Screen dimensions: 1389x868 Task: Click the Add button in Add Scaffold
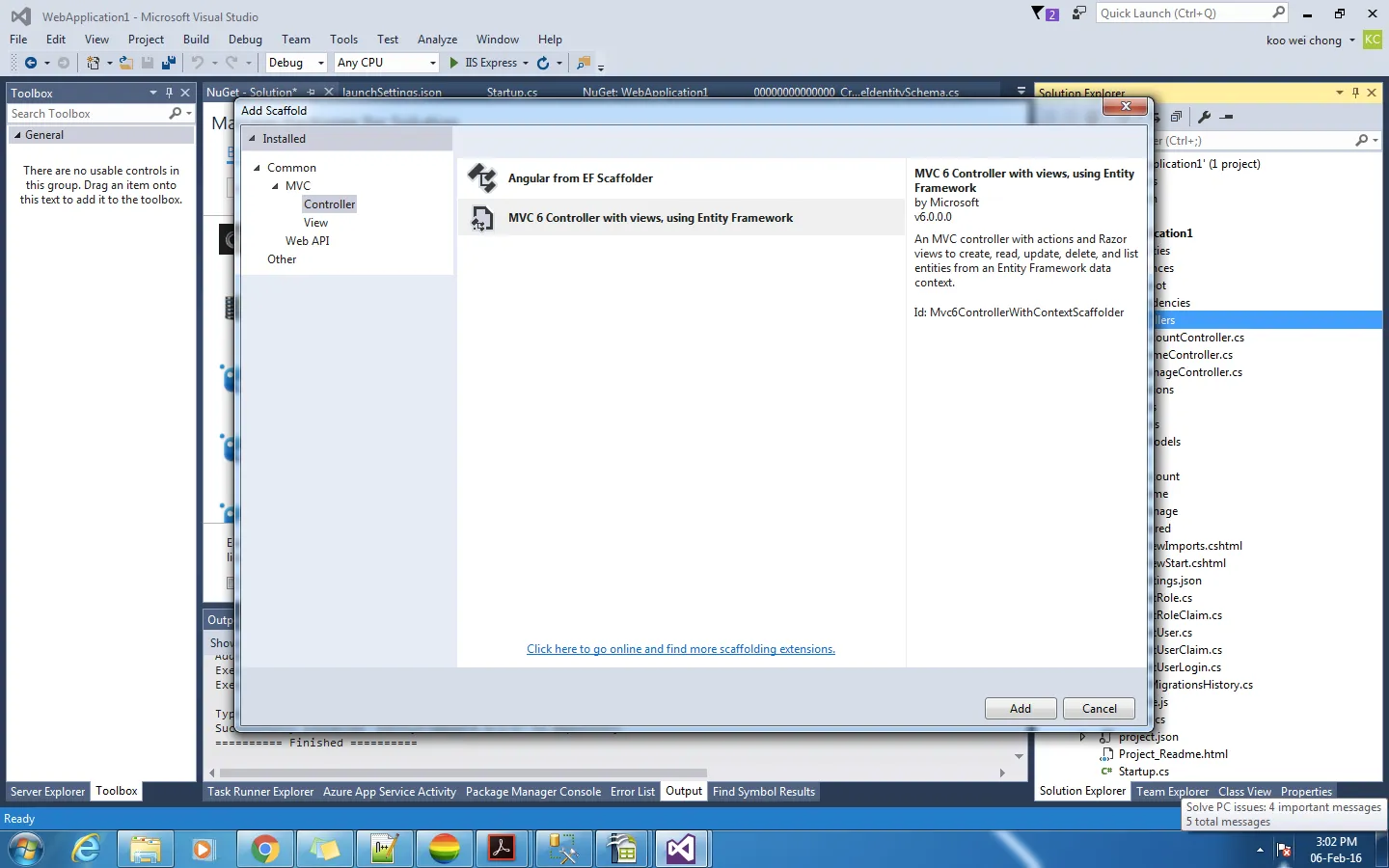click(x=1021, y=709)
